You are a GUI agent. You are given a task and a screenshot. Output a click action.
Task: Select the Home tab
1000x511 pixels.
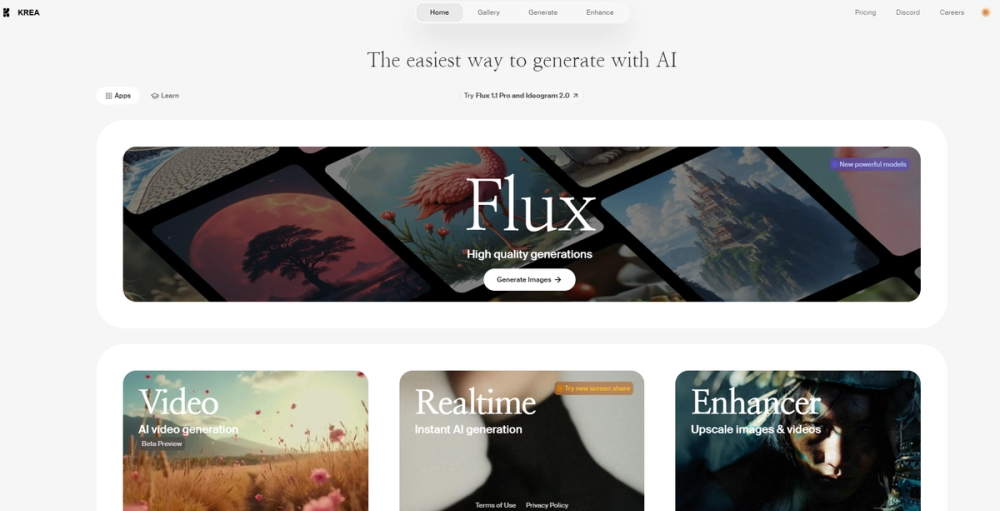pyautogui.click(x=439, y=13)
